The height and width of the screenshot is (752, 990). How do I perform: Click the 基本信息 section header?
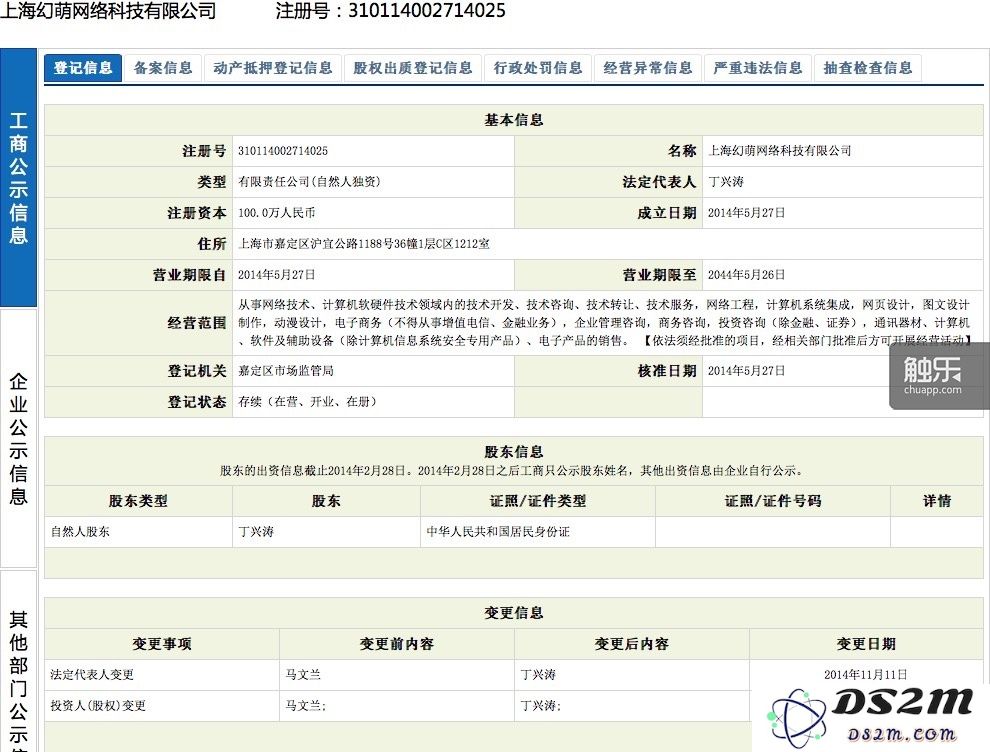tap(514, 120)
